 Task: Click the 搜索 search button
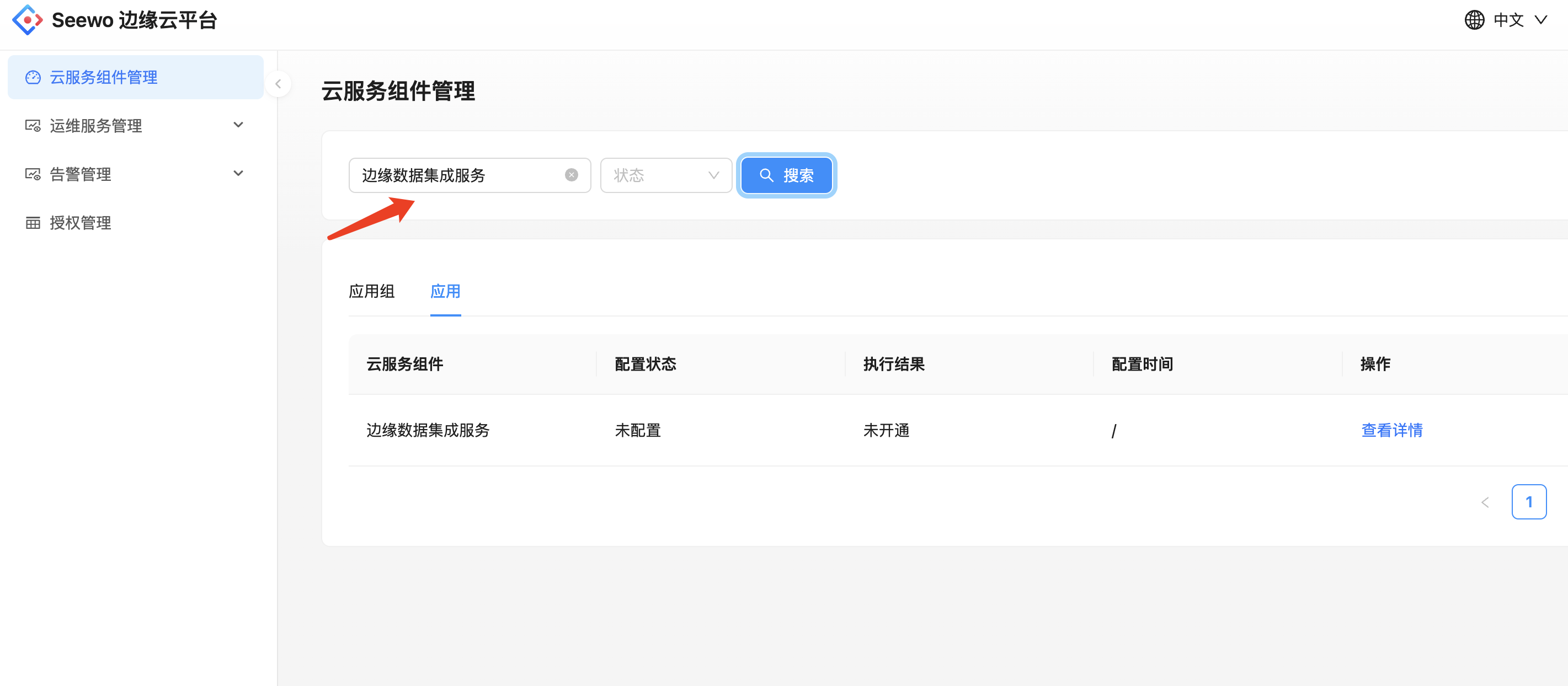tap(786, 175)
